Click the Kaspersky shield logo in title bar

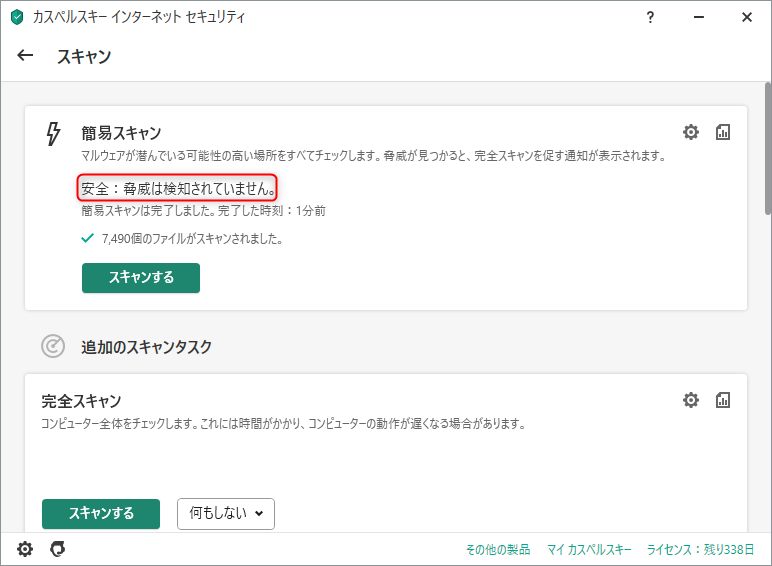pos(17,17)
